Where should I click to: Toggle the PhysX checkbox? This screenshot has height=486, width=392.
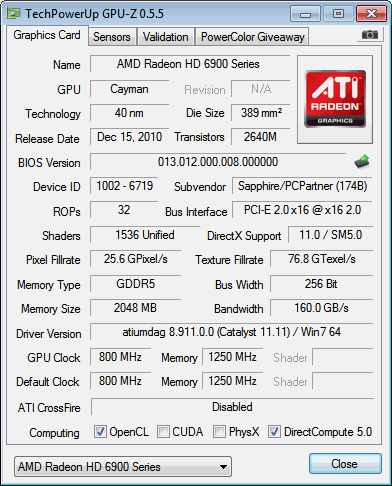tap(219, 431)
